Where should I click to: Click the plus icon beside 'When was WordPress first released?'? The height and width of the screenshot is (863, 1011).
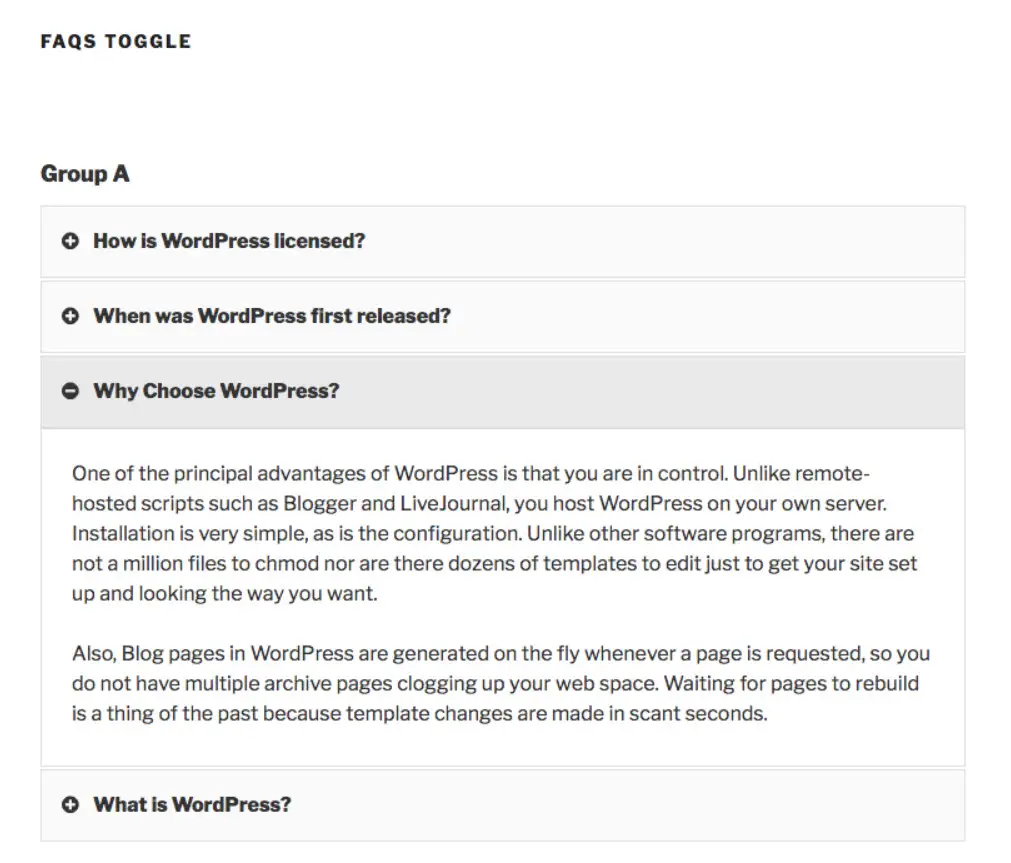pyautogui.click(x=70, y=316)
